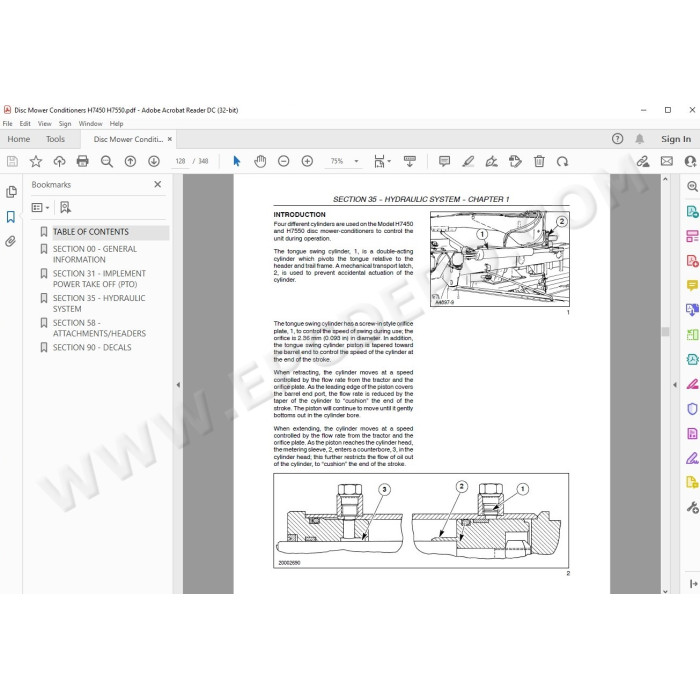The image size is (700, 700).
Task: Click the page number field showing 128
Action: 180,161
